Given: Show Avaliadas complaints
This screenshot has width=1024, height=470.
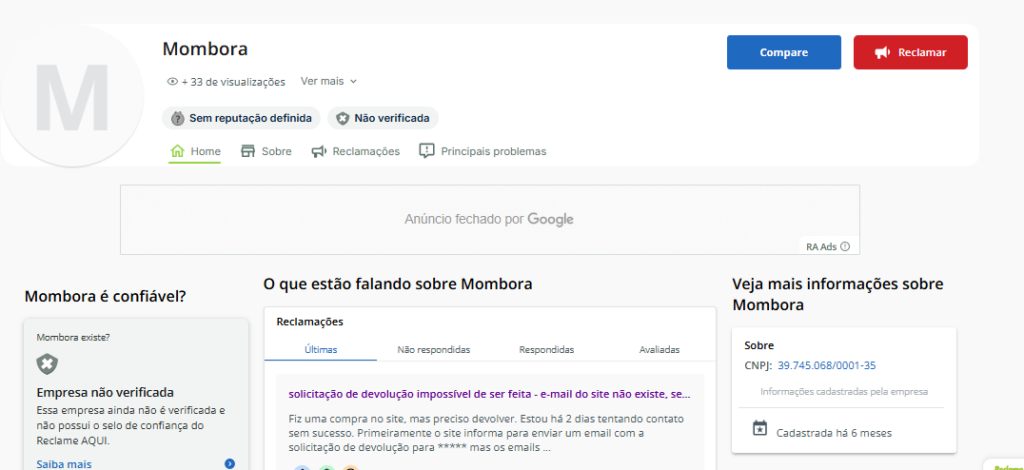Looking at the screenshot, I should coord(659,350).
